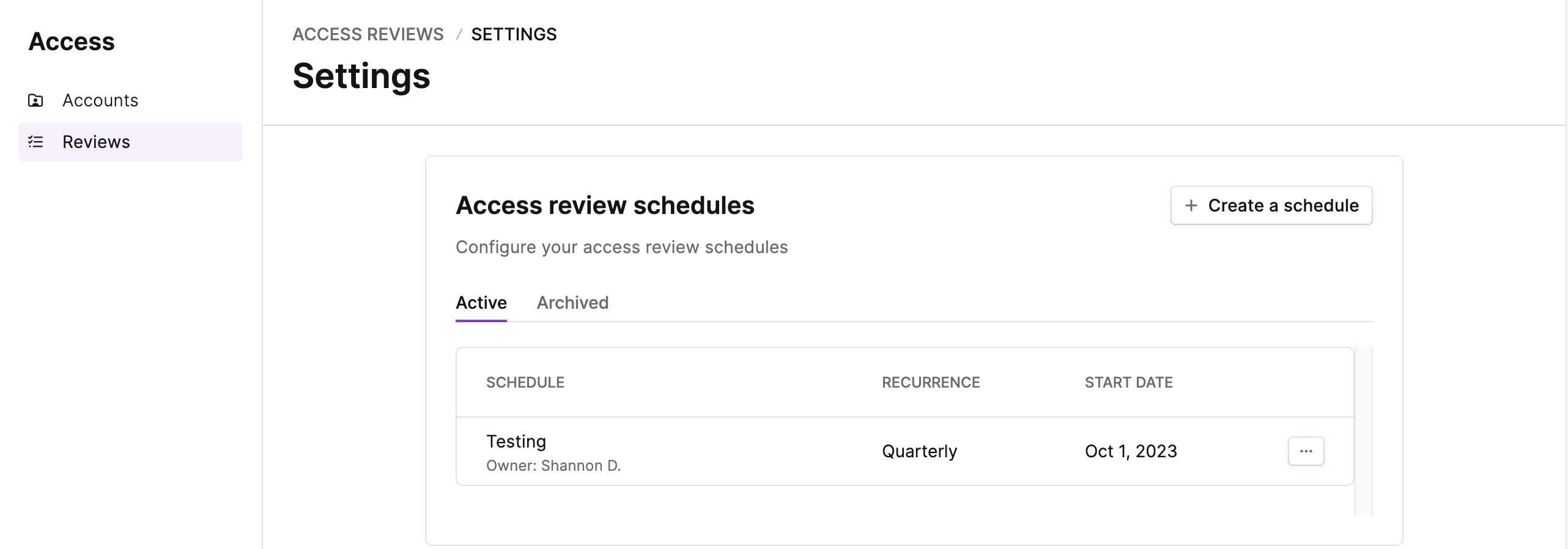
Task: Click the Accounts folder icon in sidebar
Action: coord(35,100)
